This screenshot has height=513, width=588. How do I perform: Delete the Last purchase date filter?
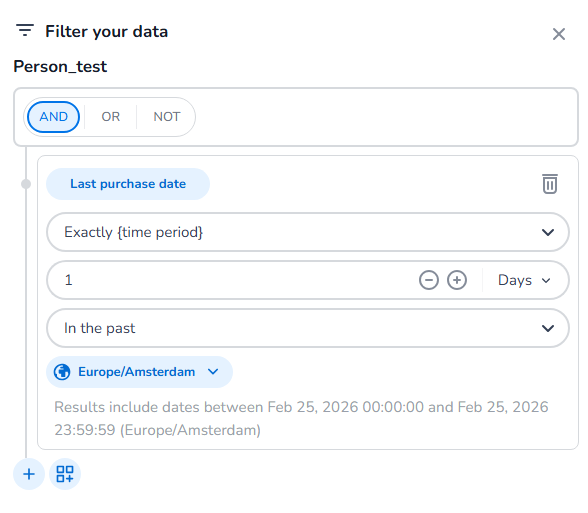(x=550, y=184)
